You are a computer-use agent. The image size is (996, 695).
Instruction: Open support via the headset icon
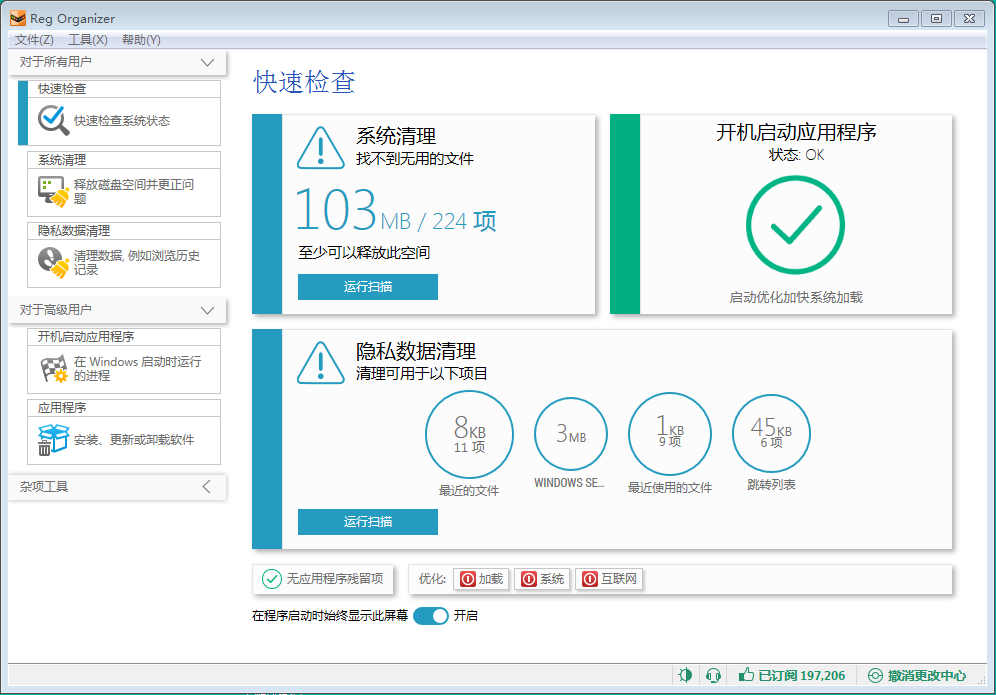pyautogui.click(x=713, y=675)
